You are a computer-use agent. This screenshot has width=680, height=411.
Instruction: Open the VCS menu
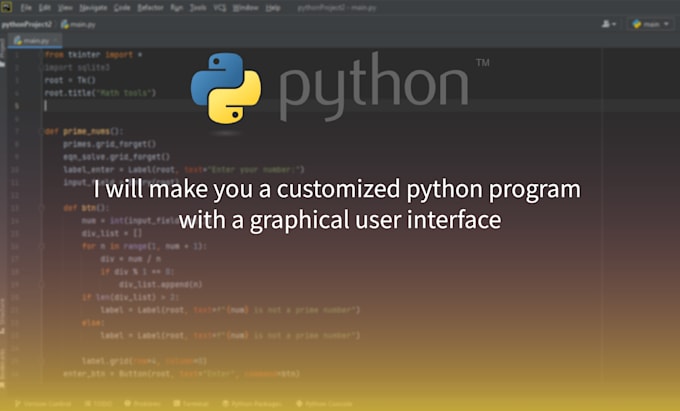(x=219, y=8)
